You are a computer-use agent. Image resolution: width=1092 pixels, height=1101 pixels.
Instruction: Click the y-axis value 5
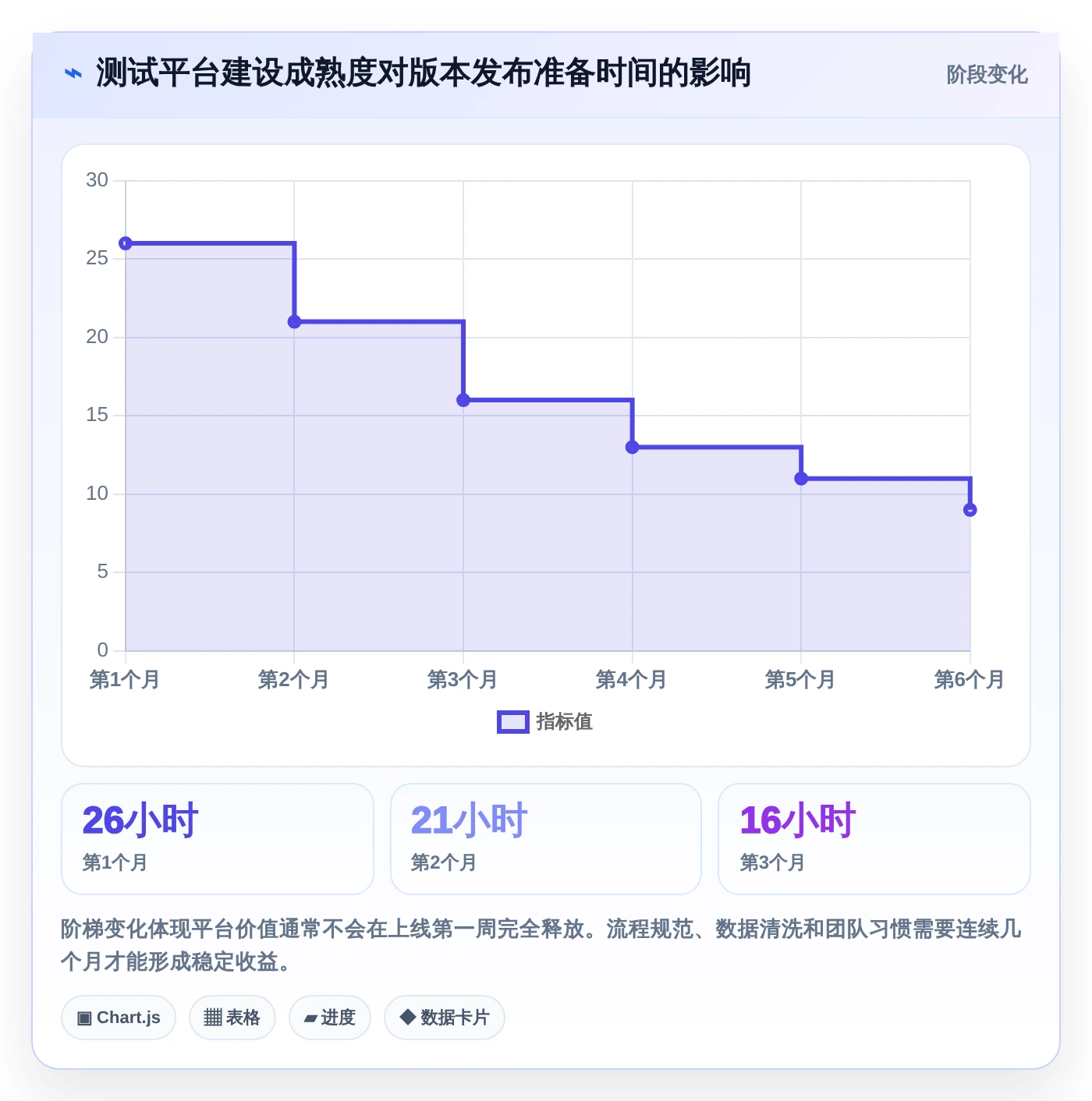(103, 572)
